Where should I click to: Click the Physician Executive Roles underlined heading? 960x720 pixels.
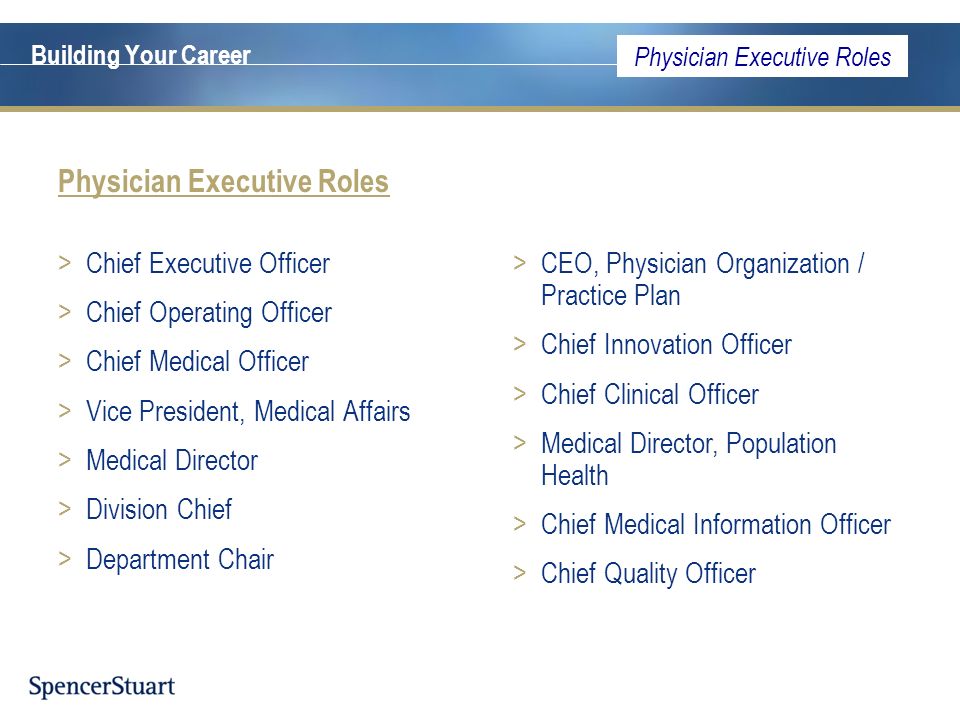[223, 182]
